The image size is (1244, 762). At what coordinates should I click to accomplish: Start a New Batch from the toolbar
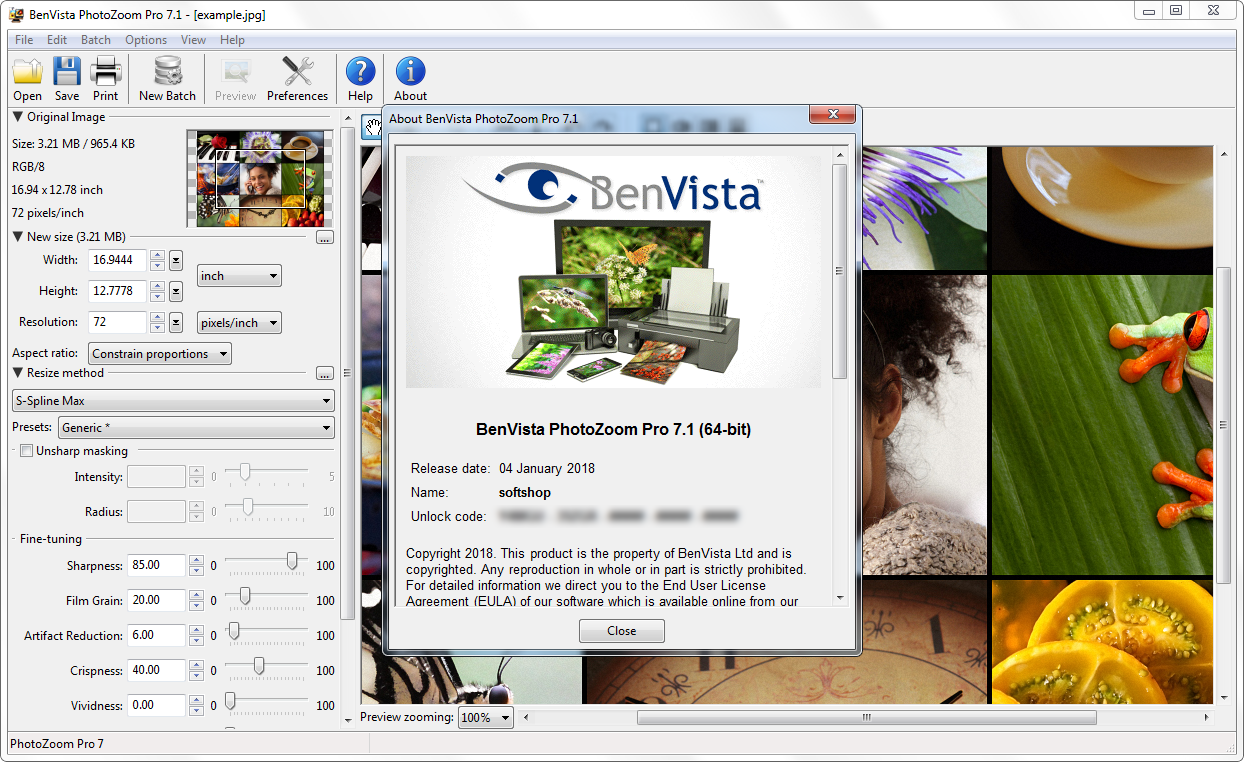[167, 79]
